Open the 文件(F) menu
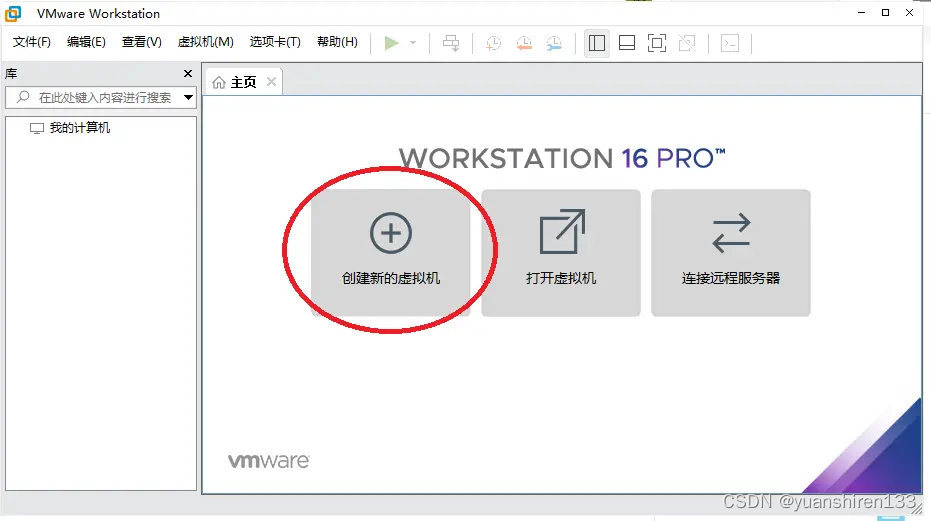Viewport: 931px width, 521px height. 32,42
